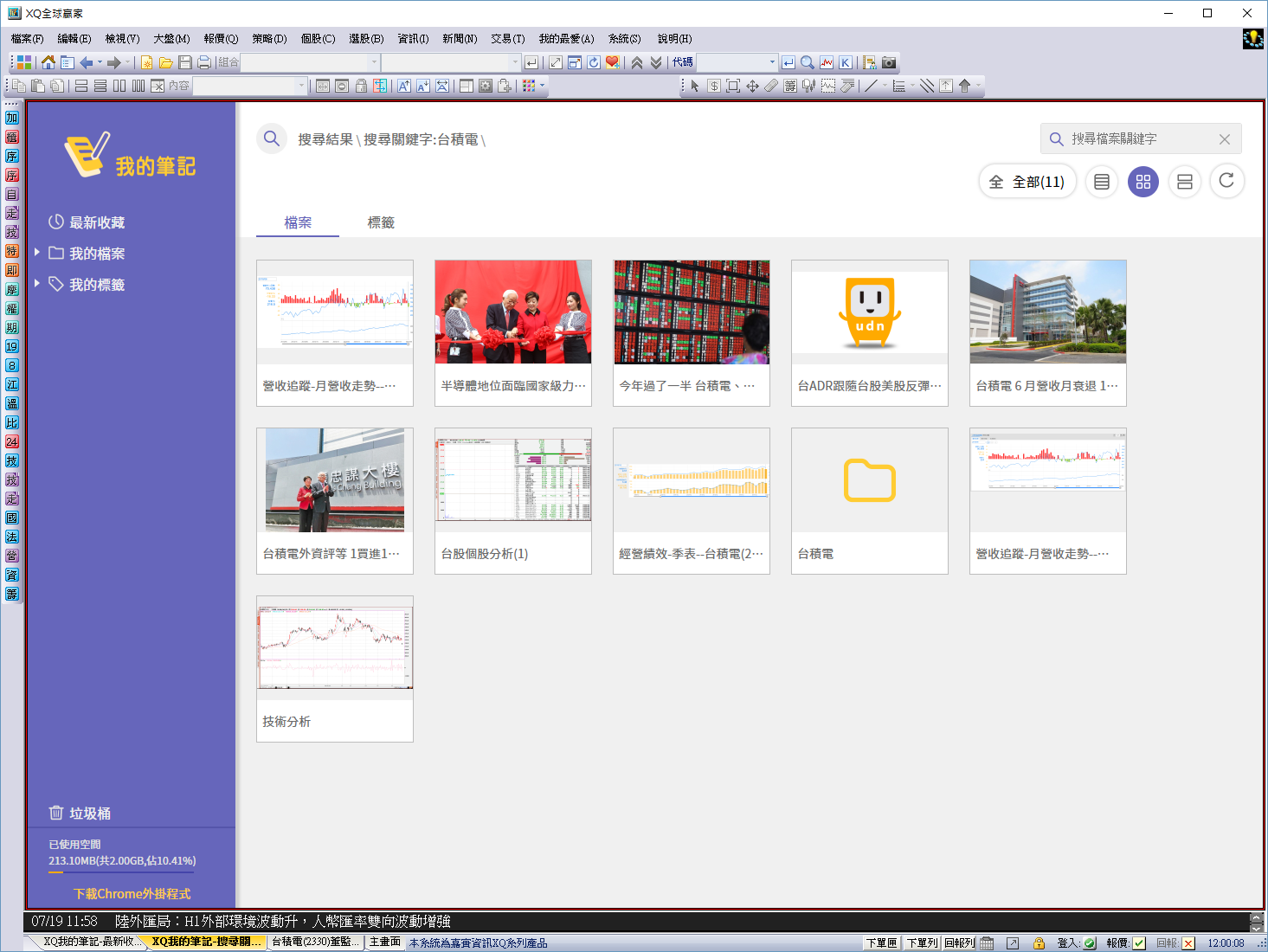Open the K-line chart toolbar icon

tap(846, 62)
